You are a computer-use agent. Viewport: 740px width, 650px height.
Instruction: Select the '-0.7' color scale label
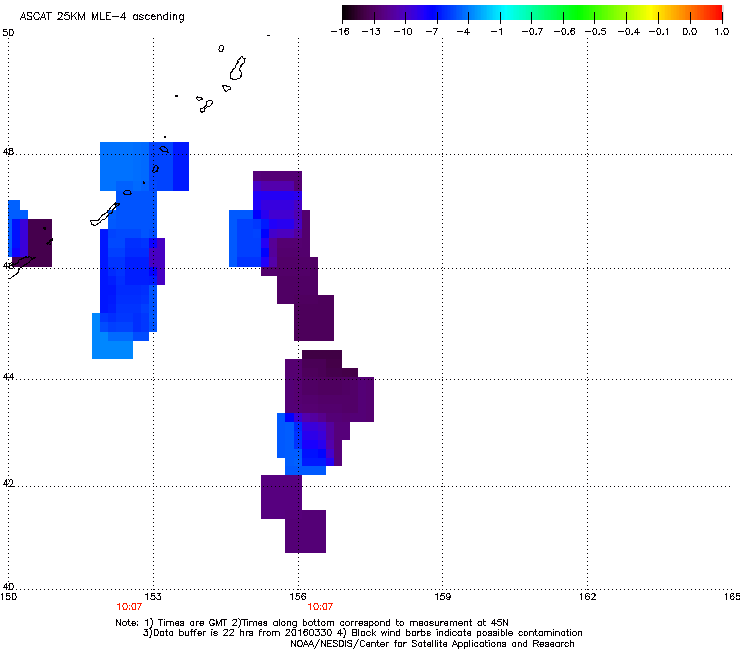pos(532,32)
